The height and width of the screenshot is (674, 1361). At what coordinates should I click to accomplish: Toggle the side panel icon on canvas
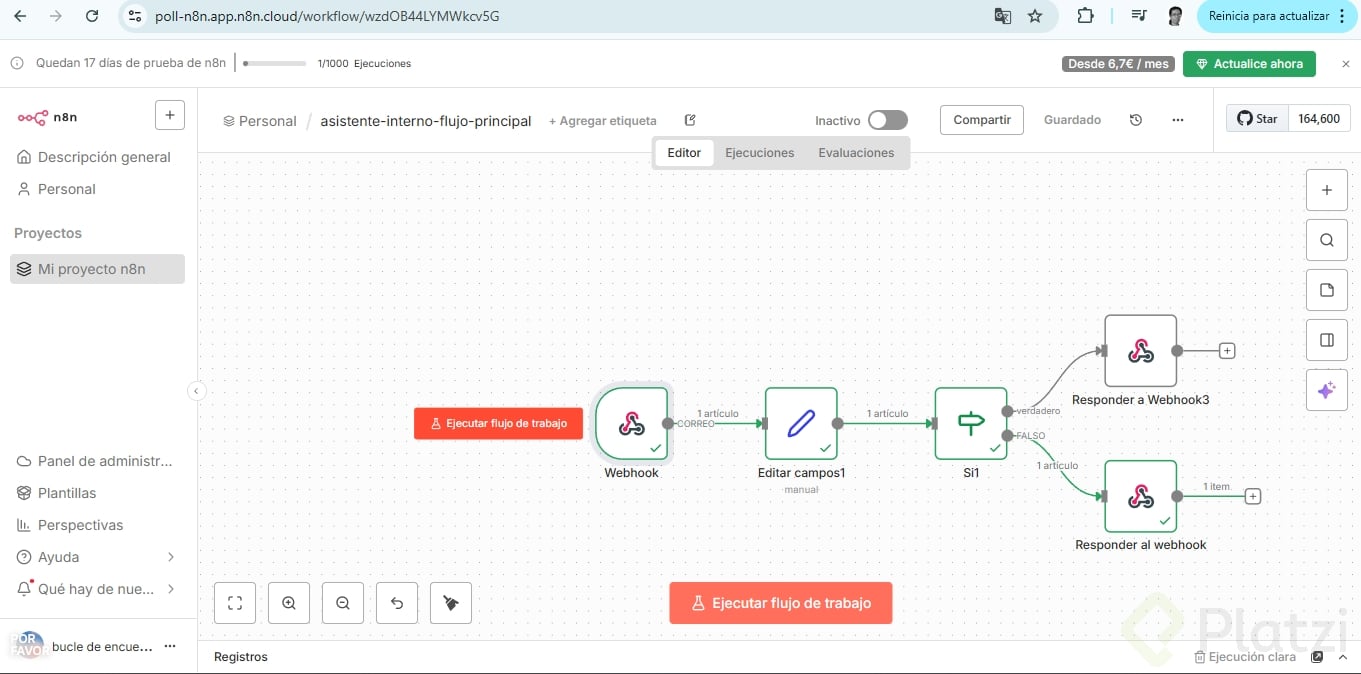coord(1327,340)
